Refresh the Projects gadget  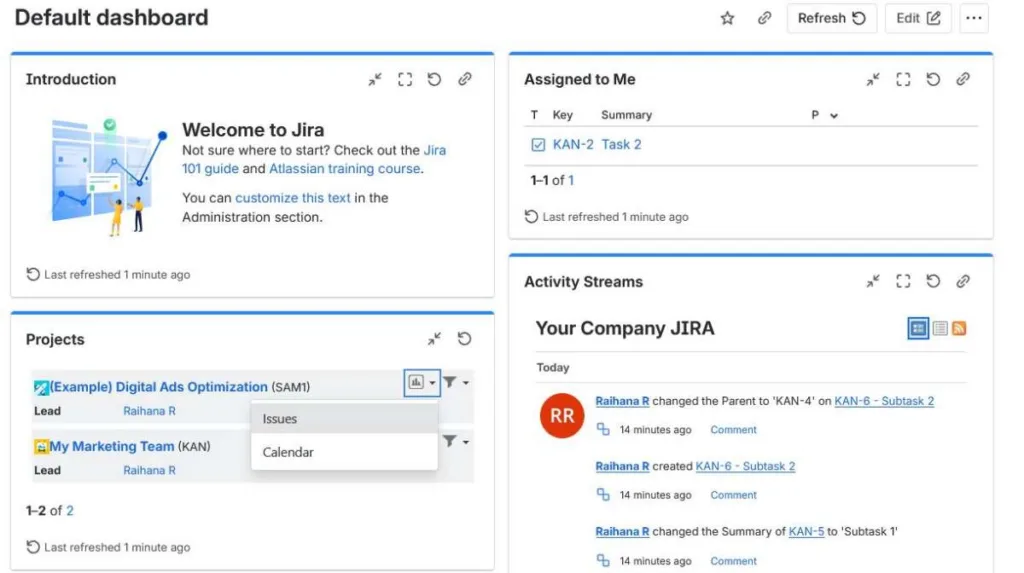click(464, 339)
